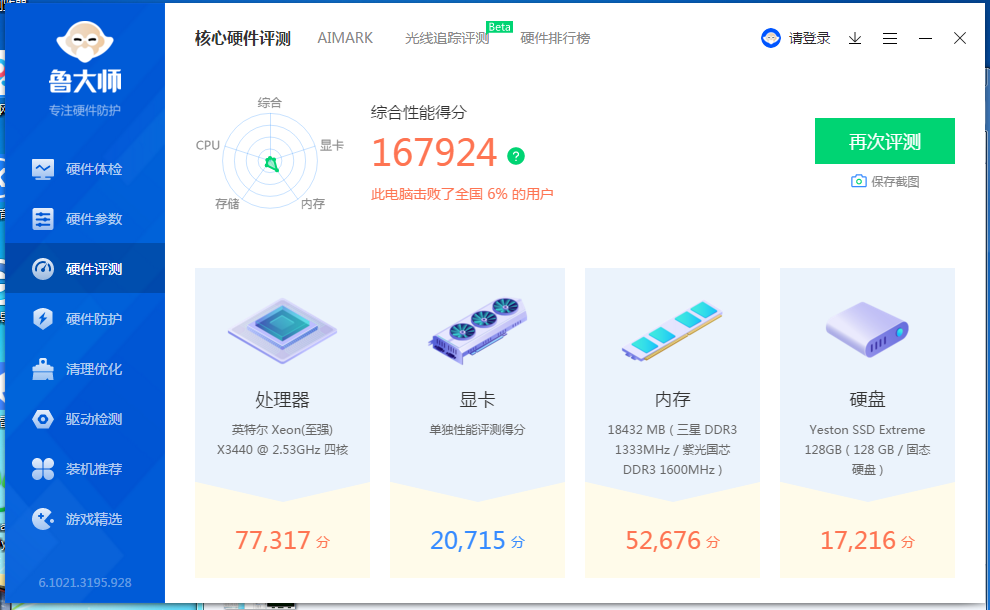Click the 52,676 memory score
The height and width of the screenshot is (610, 990).
click(x=672, y=541)
